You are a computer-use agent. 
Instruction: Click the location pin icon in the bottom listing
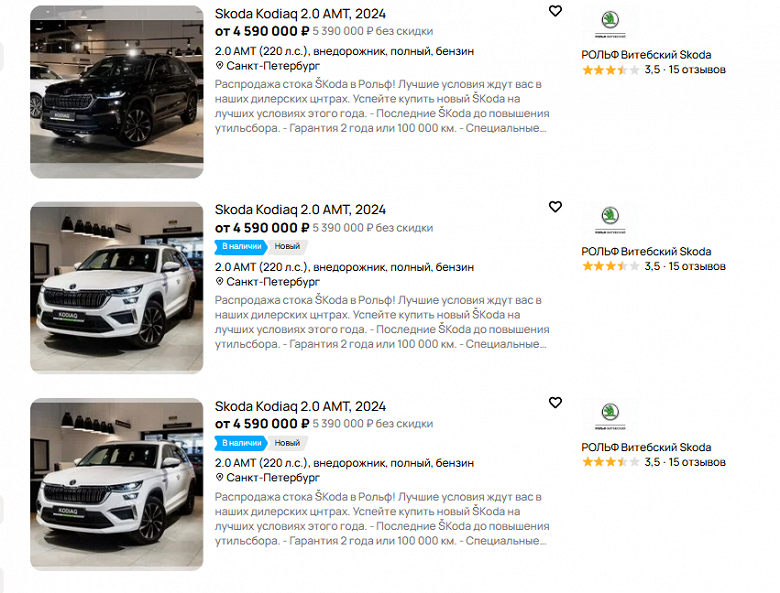tap(220, 478)
